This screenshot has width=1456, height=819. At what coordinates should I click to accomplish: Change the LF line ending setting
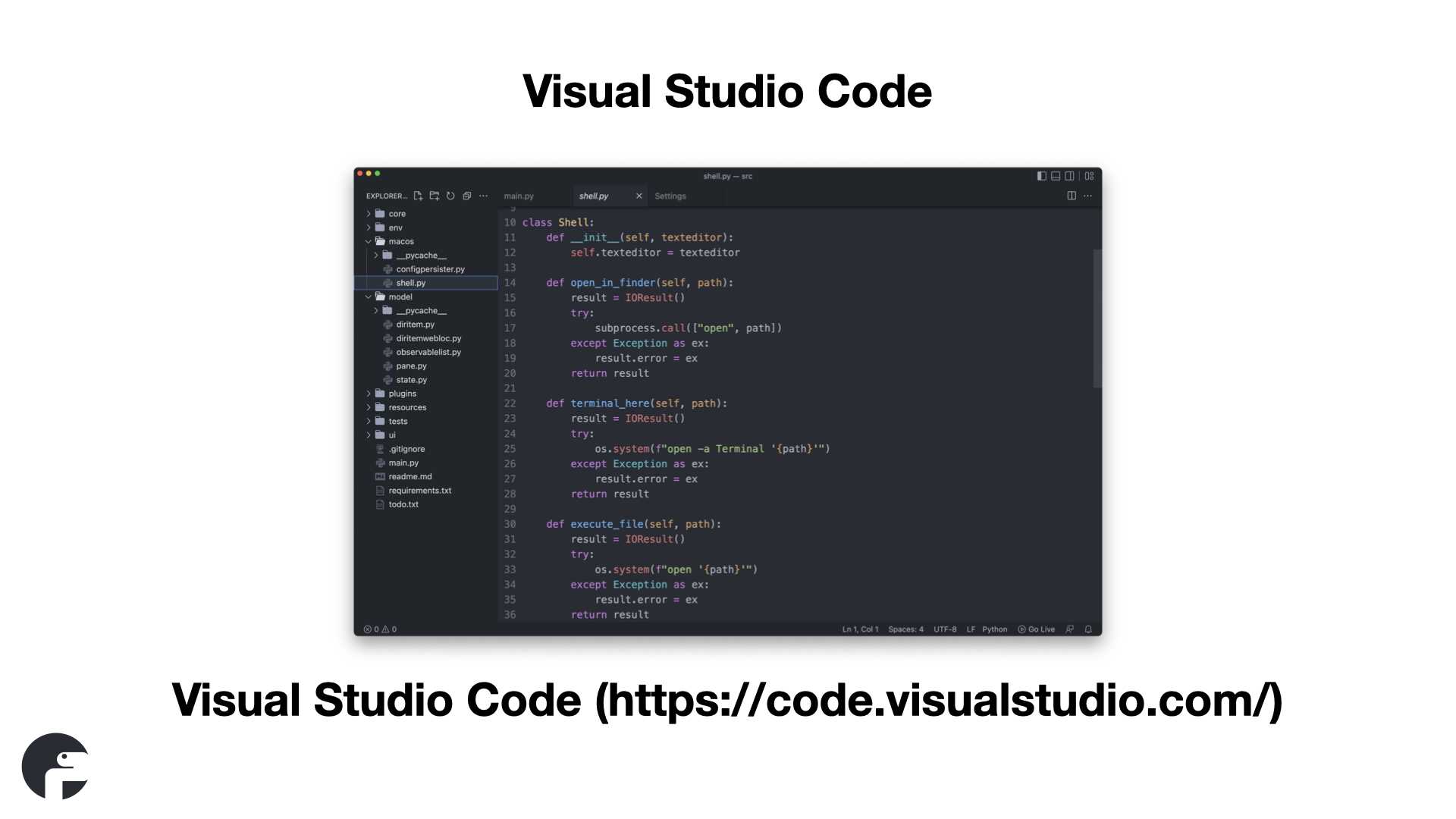(971, 629)
